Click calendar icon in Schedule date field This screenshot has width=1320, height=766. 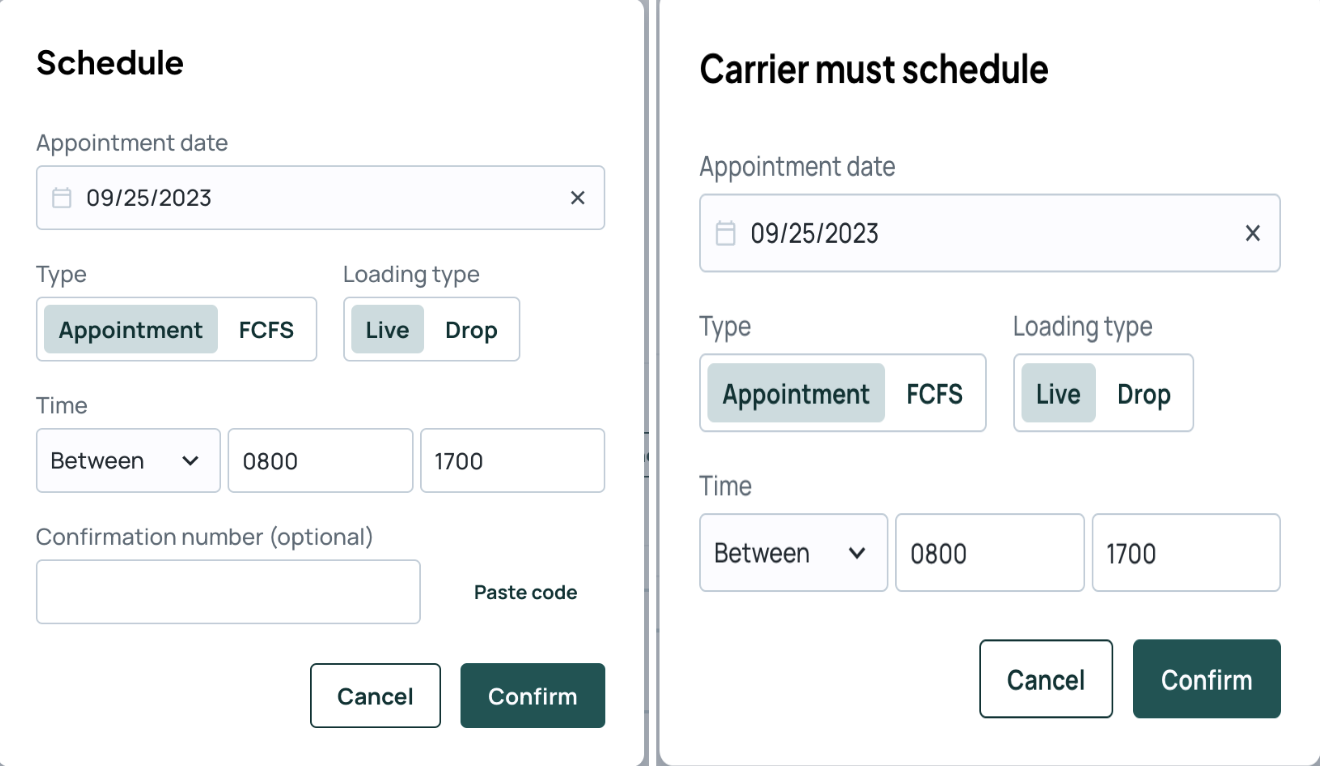click(62, 198)
